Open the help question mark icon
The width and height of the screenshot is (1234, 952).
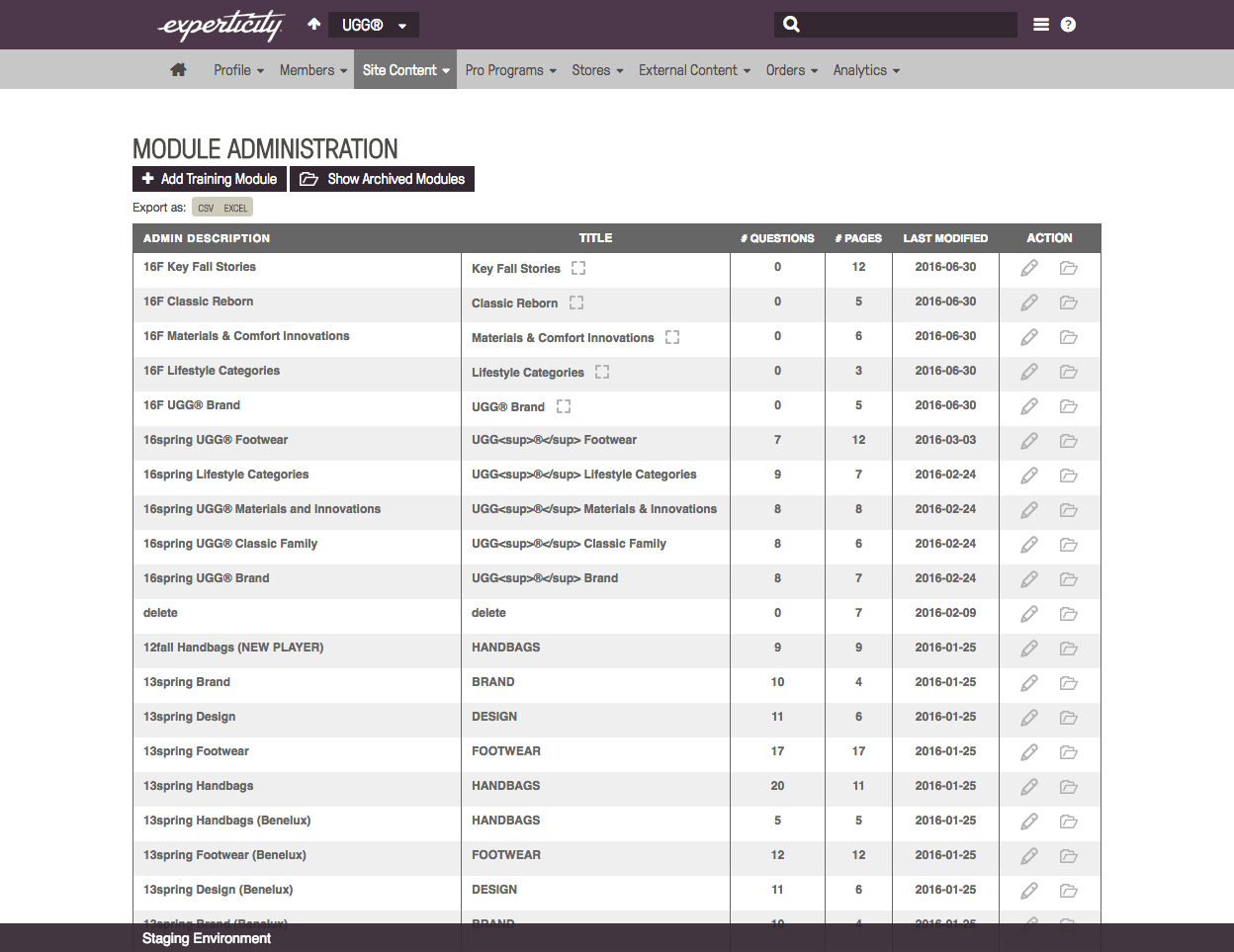1068,25
